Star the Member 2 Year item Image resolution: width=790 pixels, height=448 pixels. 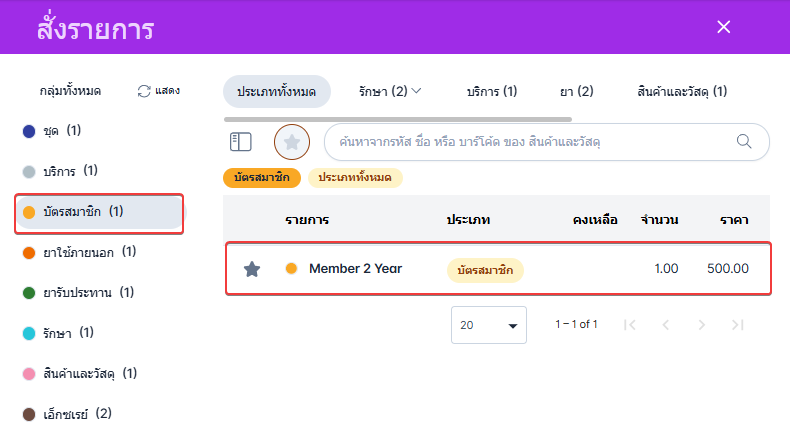[x=252, y=269]
